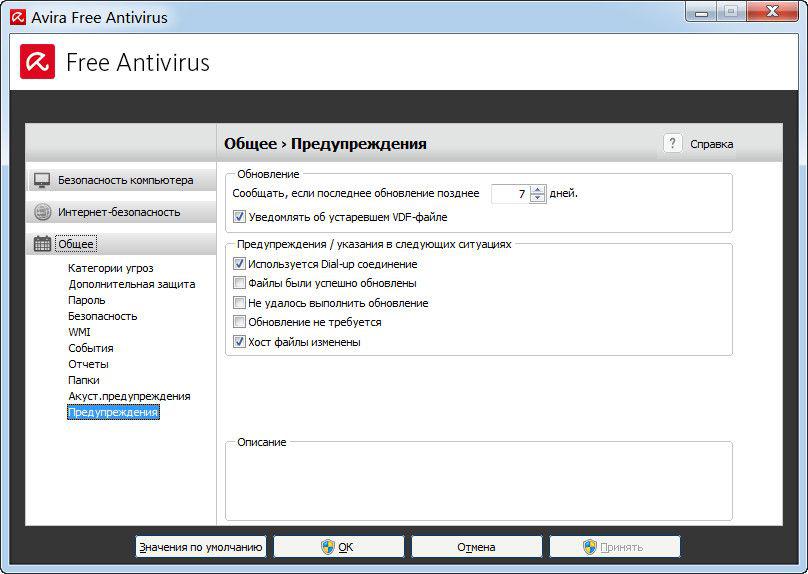Click the Значения по умолчанию button
The height and width of the screenshot is (574, 808).
pyautogui.click(x=201, y=547)
